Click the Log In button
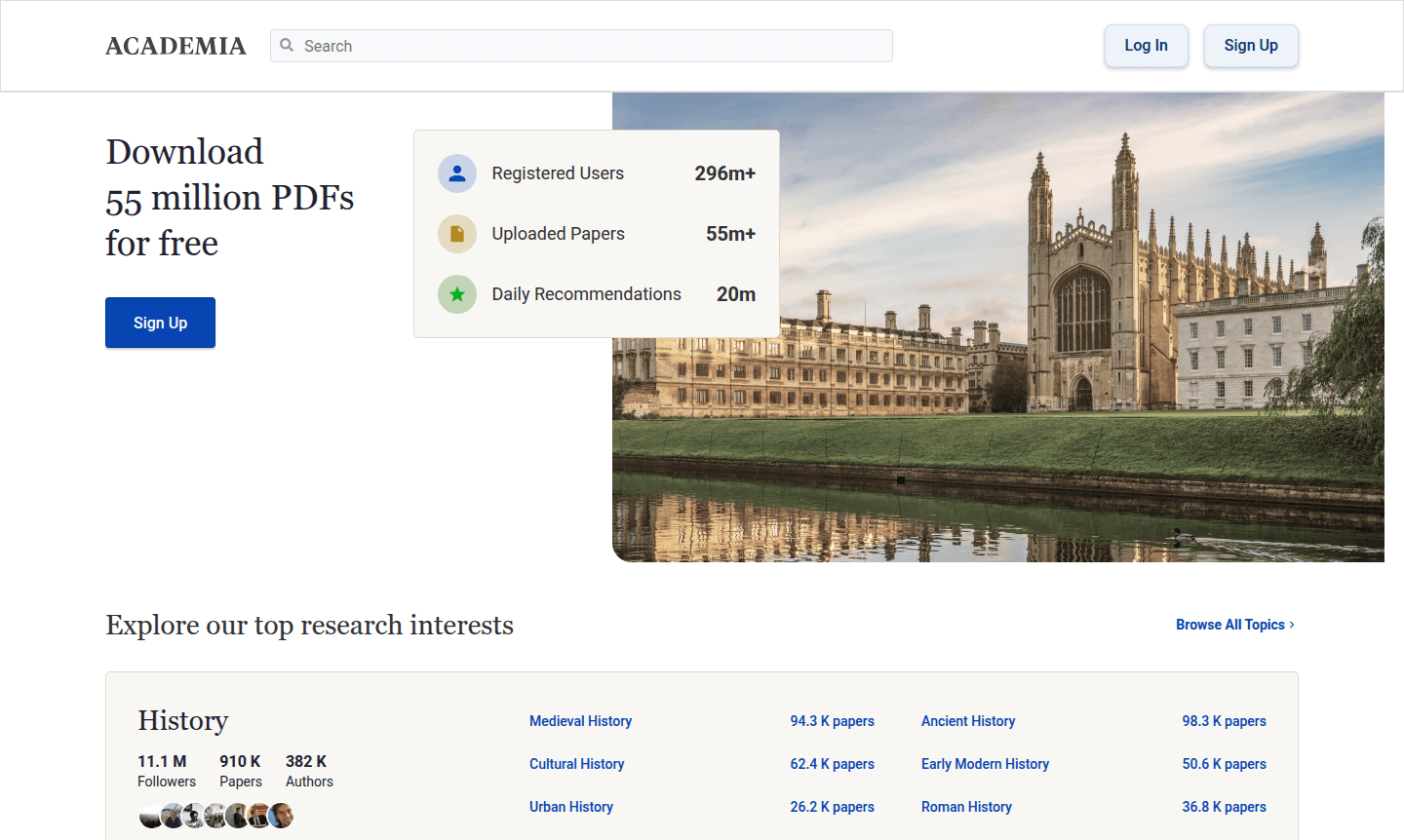Image resolution: width=1404 pixels, height=840 pixels. 1146,45
